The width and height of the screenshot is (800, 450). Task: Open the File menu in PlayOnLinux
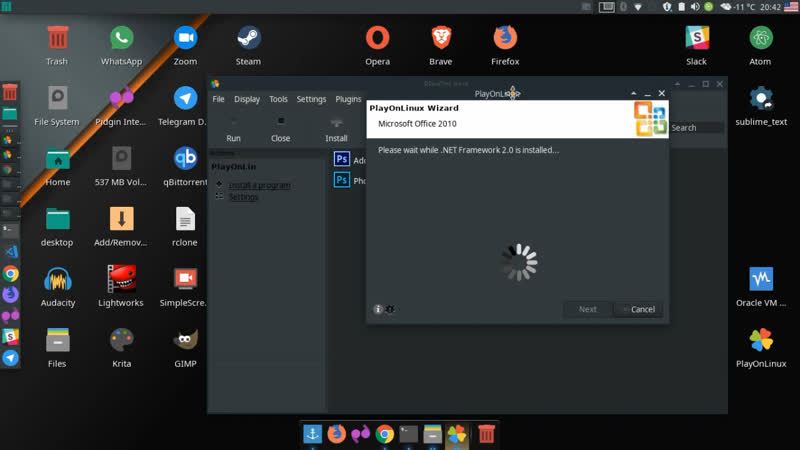coord(218,99)
